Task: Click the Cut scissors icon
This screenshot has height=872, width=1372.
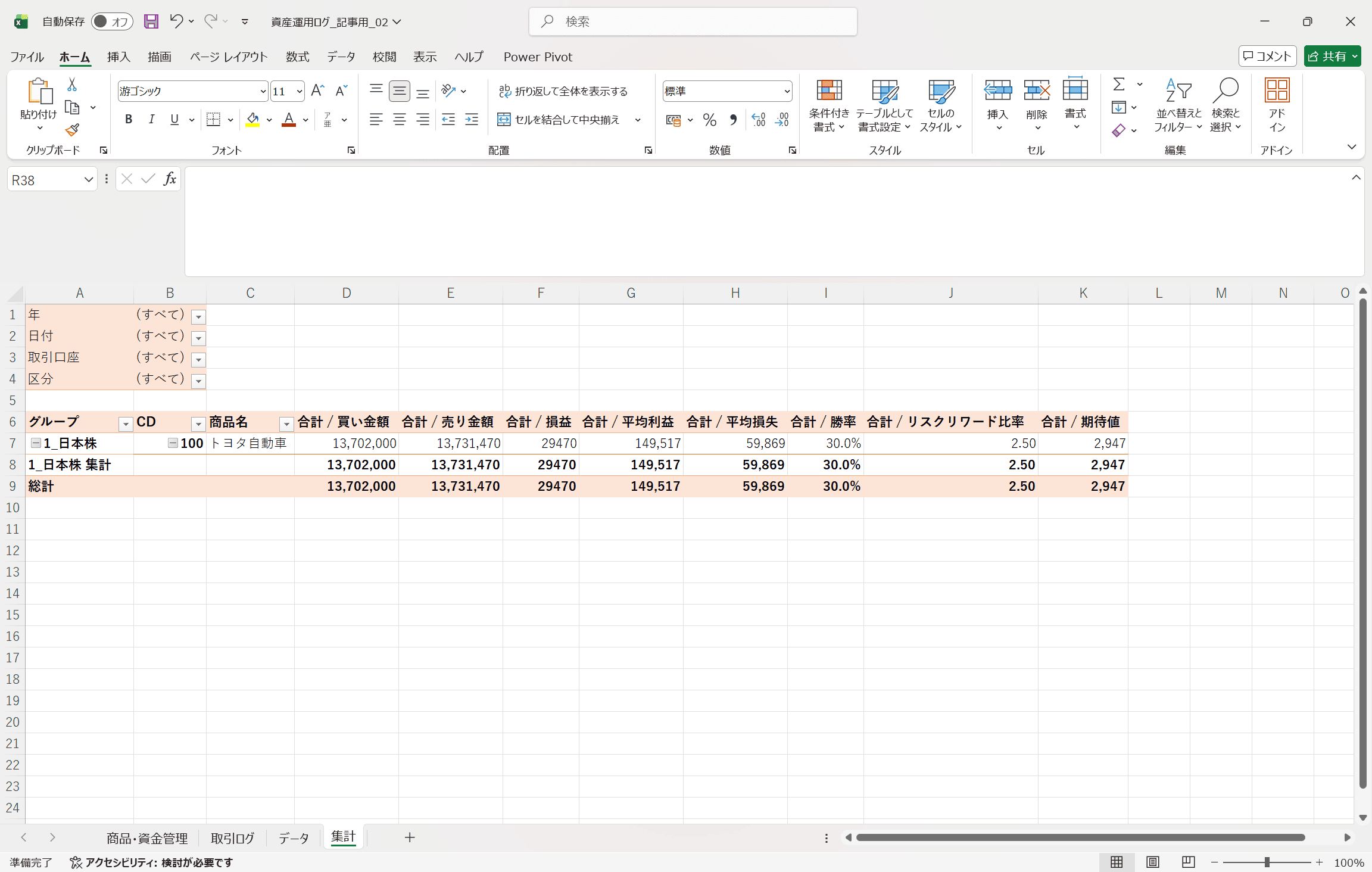Action: [72, 85]
